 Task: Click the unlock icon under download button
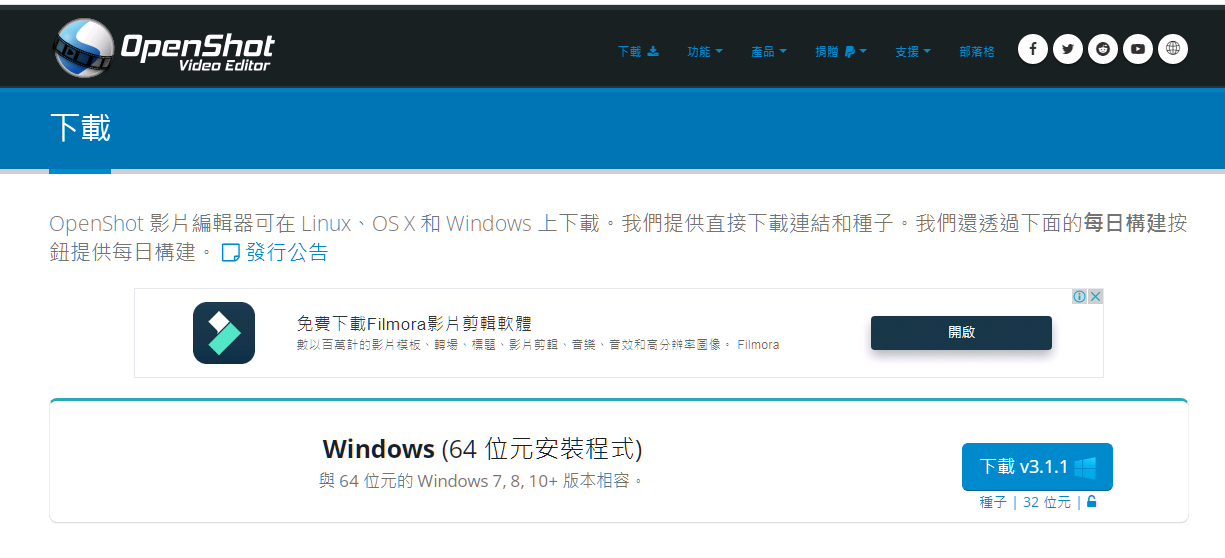pyautogui.click(x=1091, y=501)
